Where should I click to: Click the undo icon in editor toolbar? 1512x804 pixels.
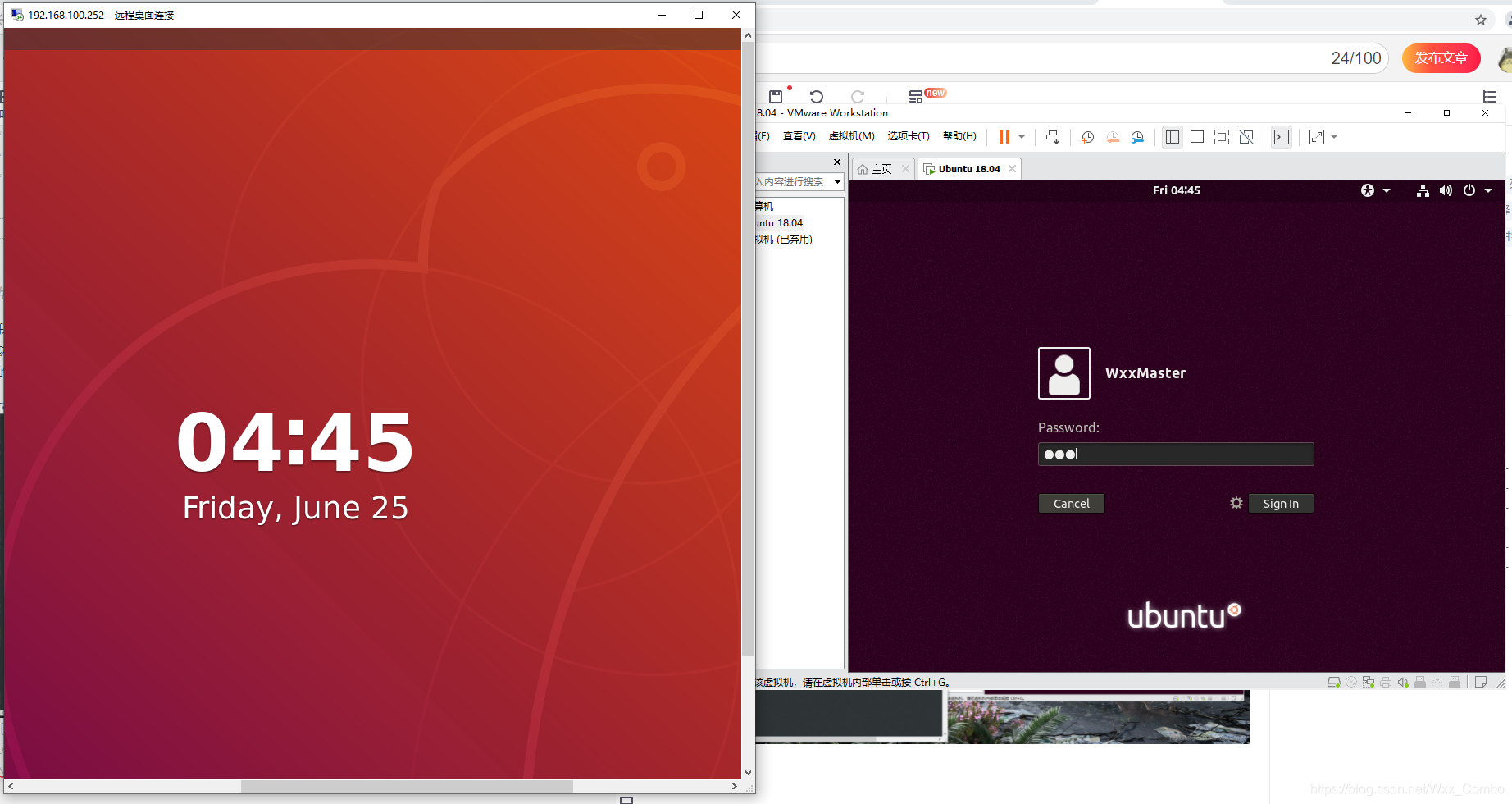coord(817,96)
